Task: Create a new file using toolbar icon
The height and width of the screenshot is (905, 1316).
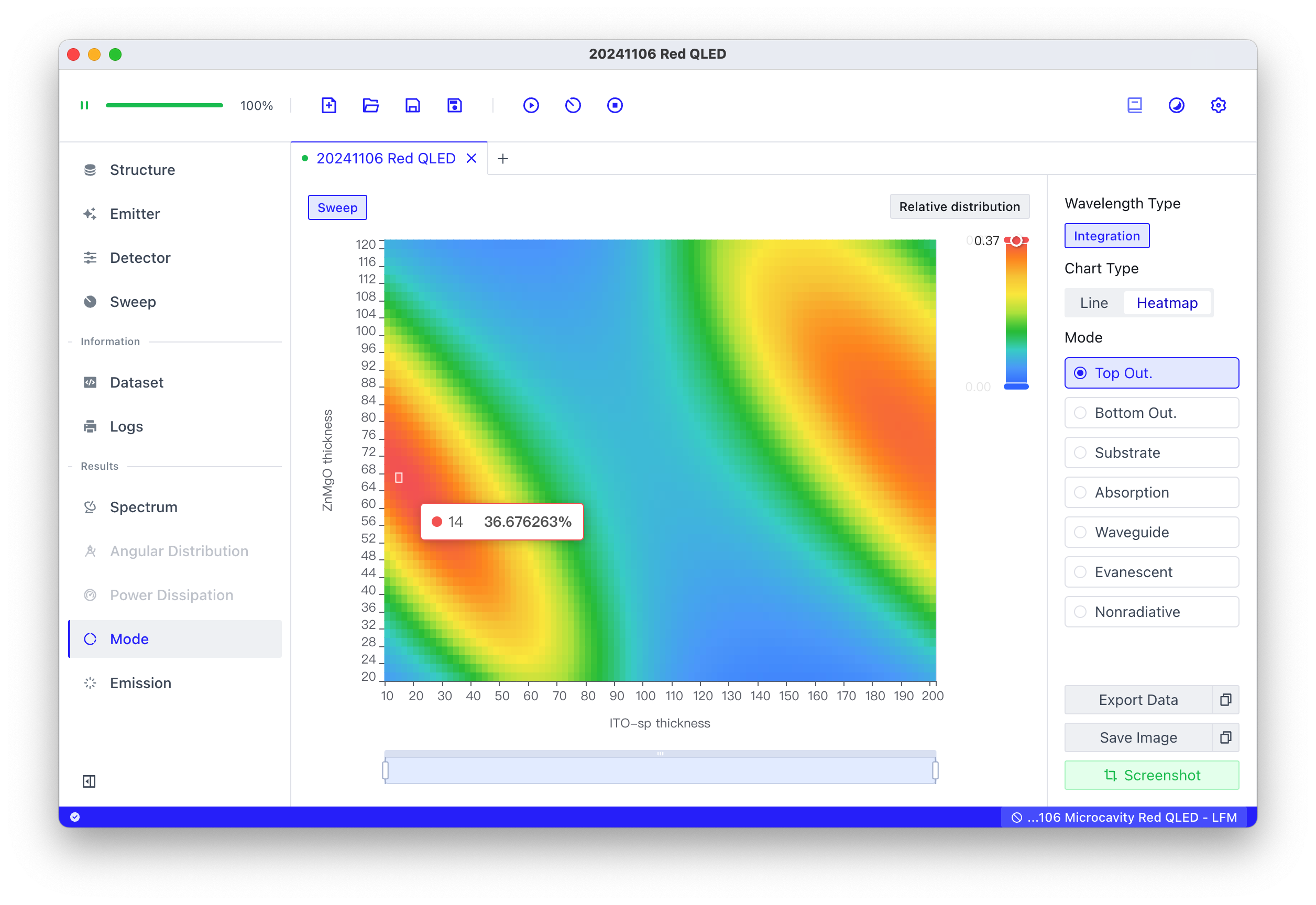Action: [x=329, y=105]
